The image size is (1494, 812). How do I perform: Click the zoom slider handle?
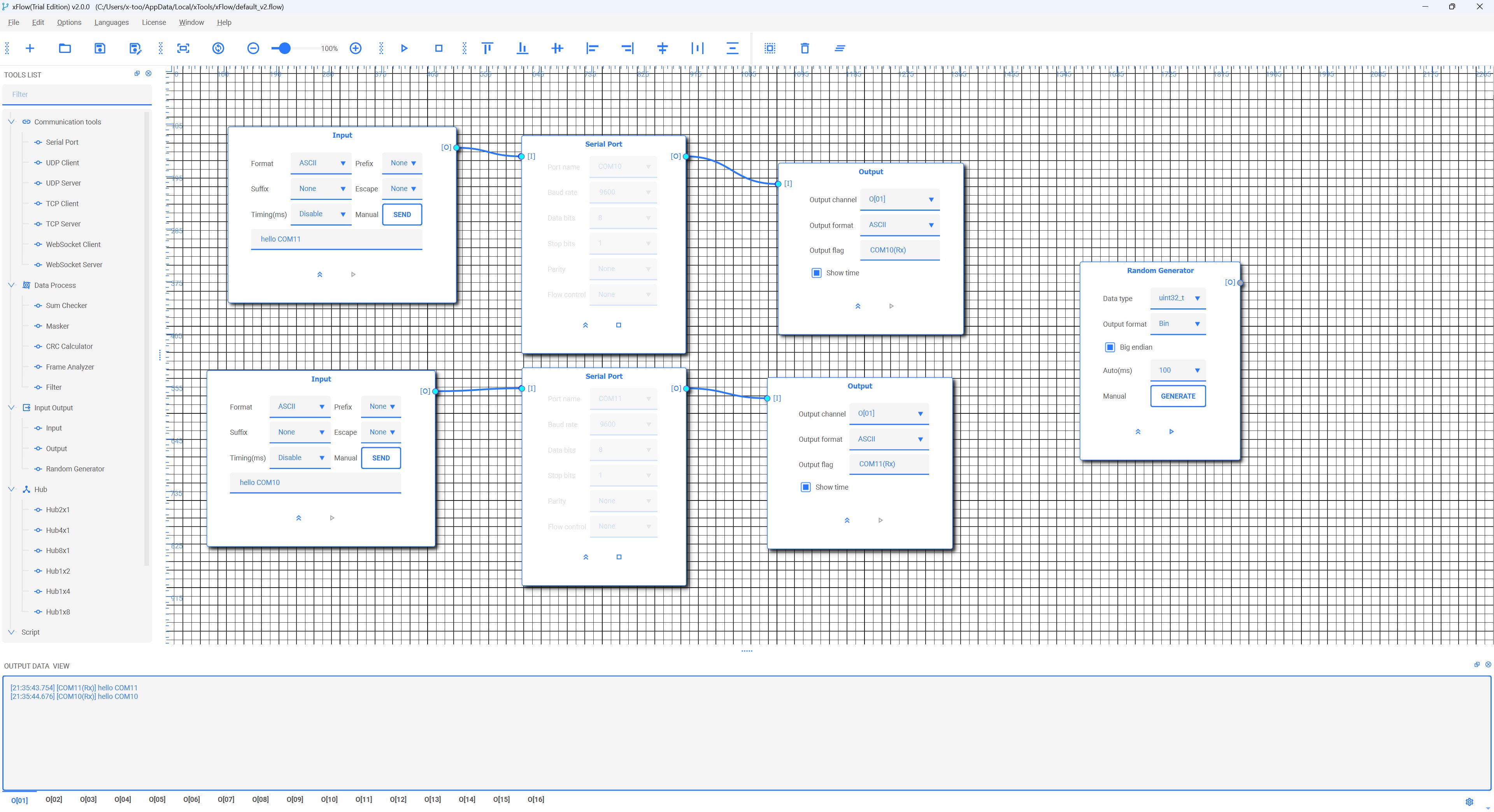pyautogui.click(x=284, y=48)
